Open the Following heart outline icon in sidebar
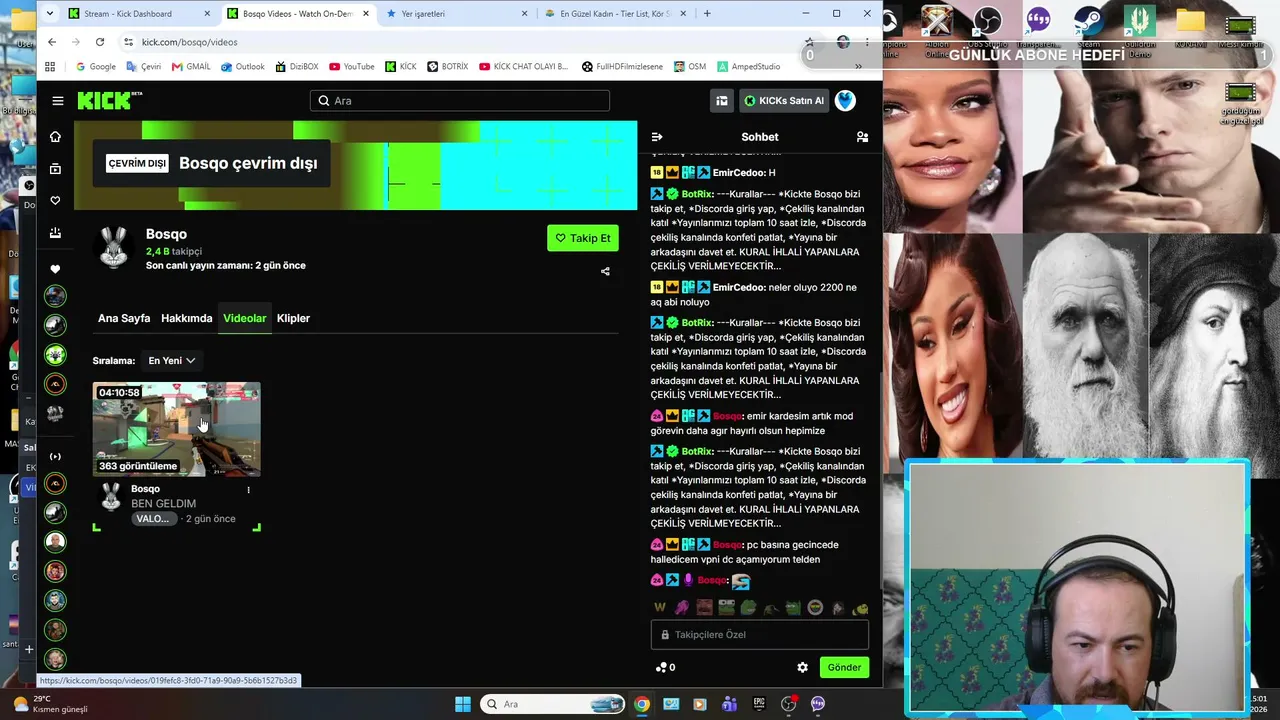The height and width of the screenshot is (720, 1280). pos(55,201)
